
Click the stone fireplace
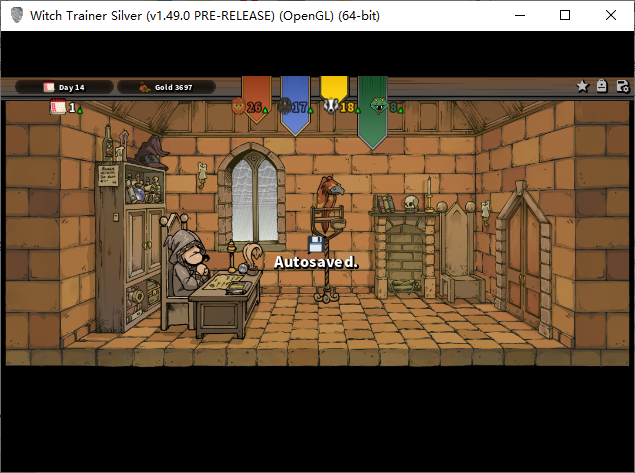point(403,255)
